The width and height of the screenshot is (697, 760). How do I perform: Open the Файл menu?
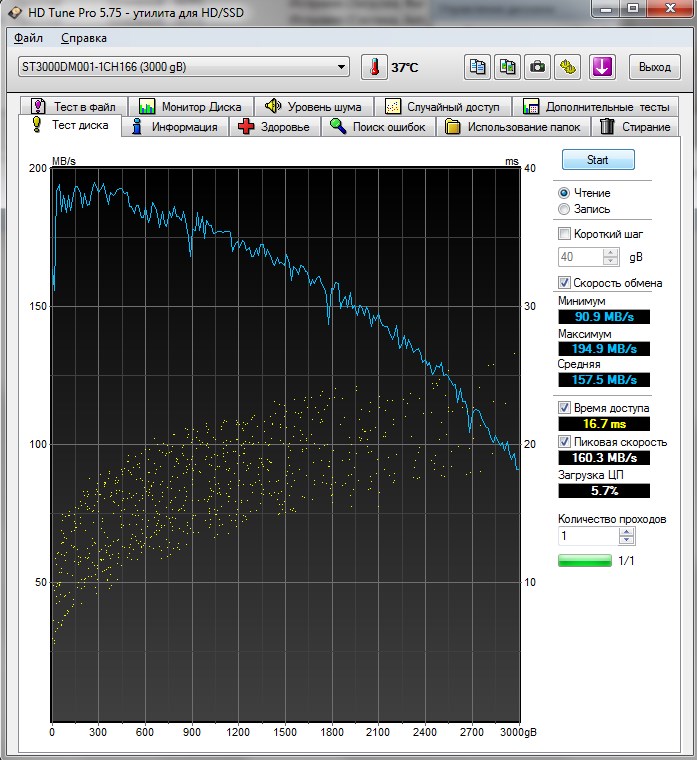[29, 38]
